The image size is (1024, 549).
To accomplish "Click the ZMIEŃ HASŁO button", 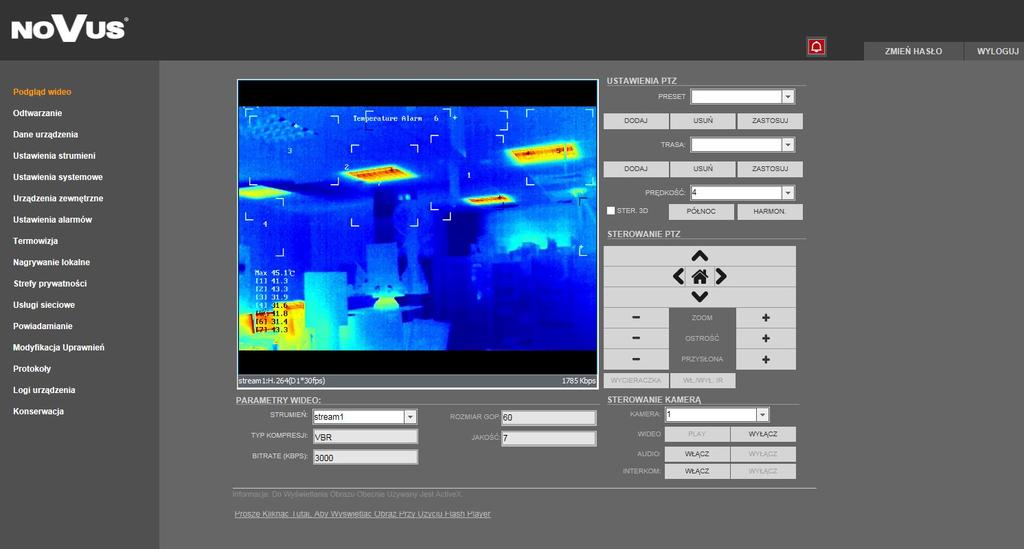I will [913, 51].
